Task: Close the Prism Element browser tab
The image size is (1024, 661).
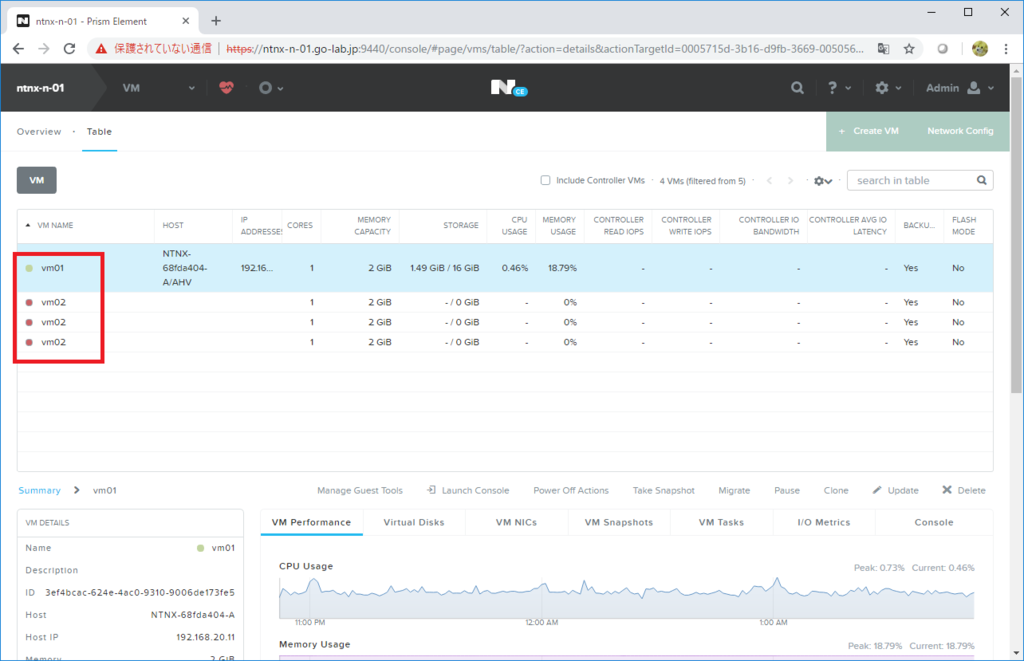Action: coord(185,21)
